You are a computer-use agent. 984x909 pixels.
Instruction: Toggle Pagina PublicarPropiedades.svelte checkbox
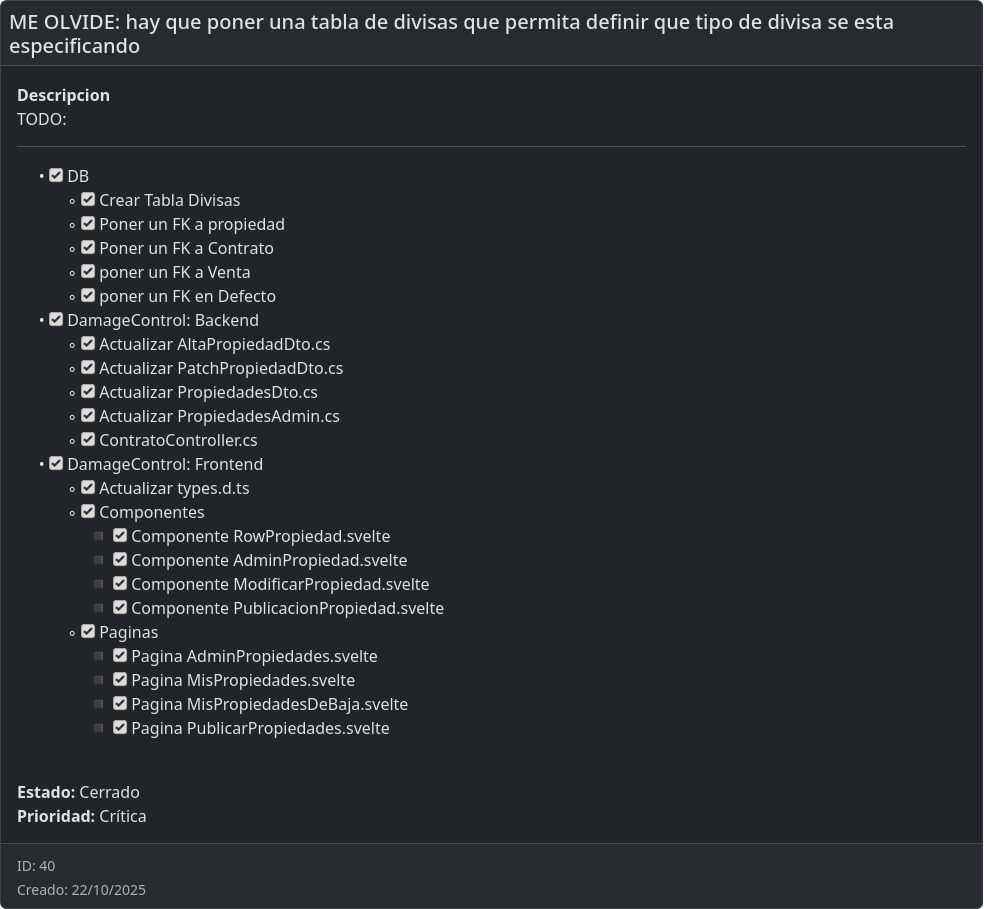120,727
